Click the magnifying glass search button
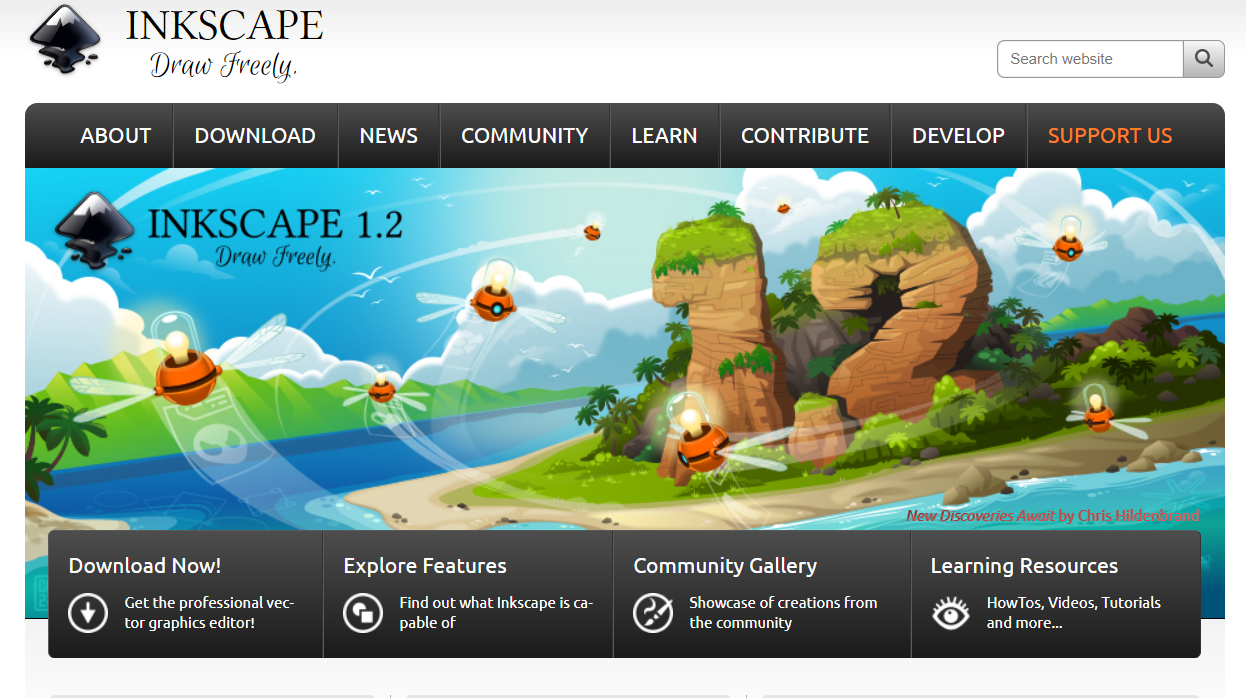The width and height of the screenshot is (1246, 698). coord(1204,59)
